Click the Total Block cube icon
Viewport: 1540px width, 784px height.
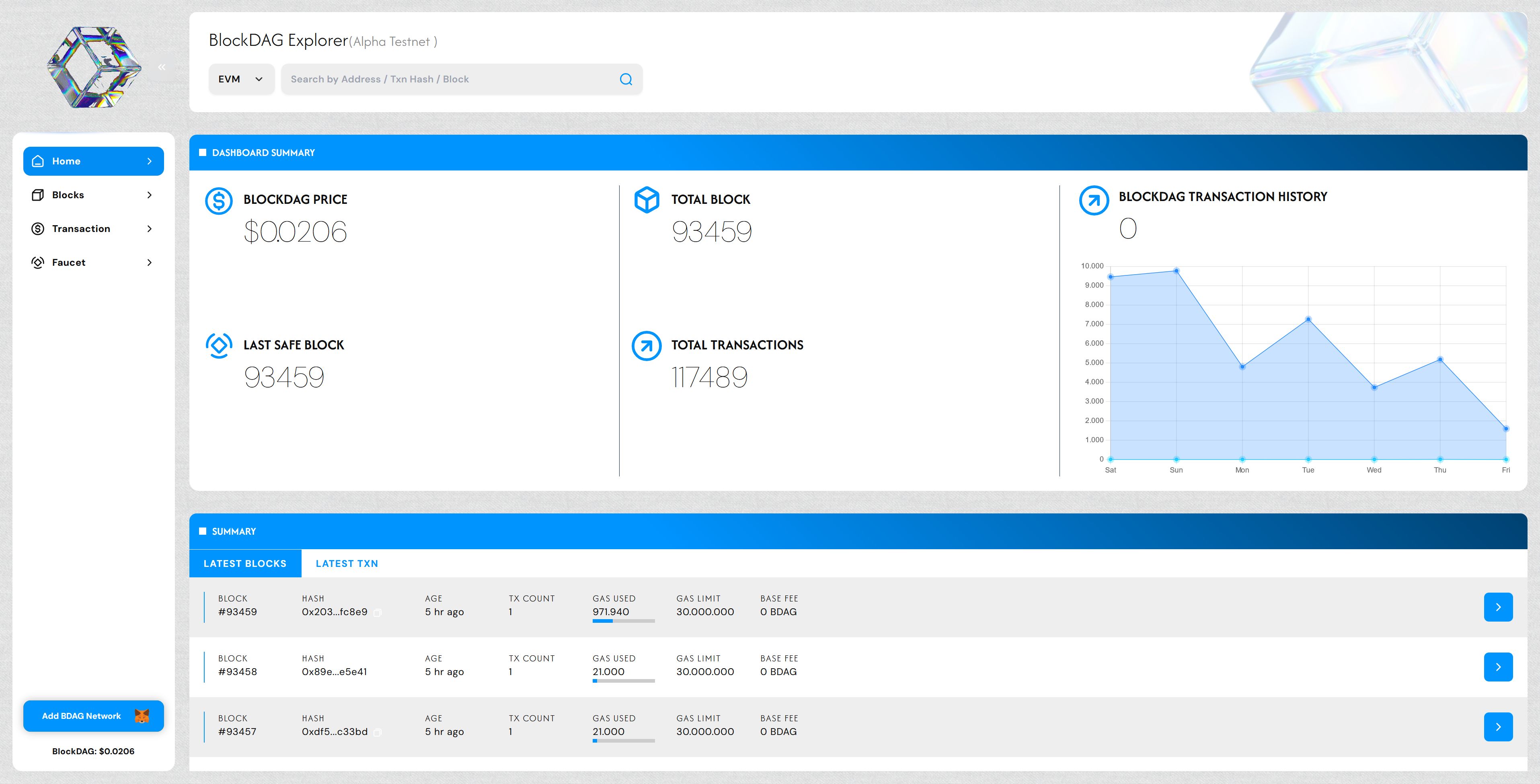pyautogui.click(x=647, y=200)
